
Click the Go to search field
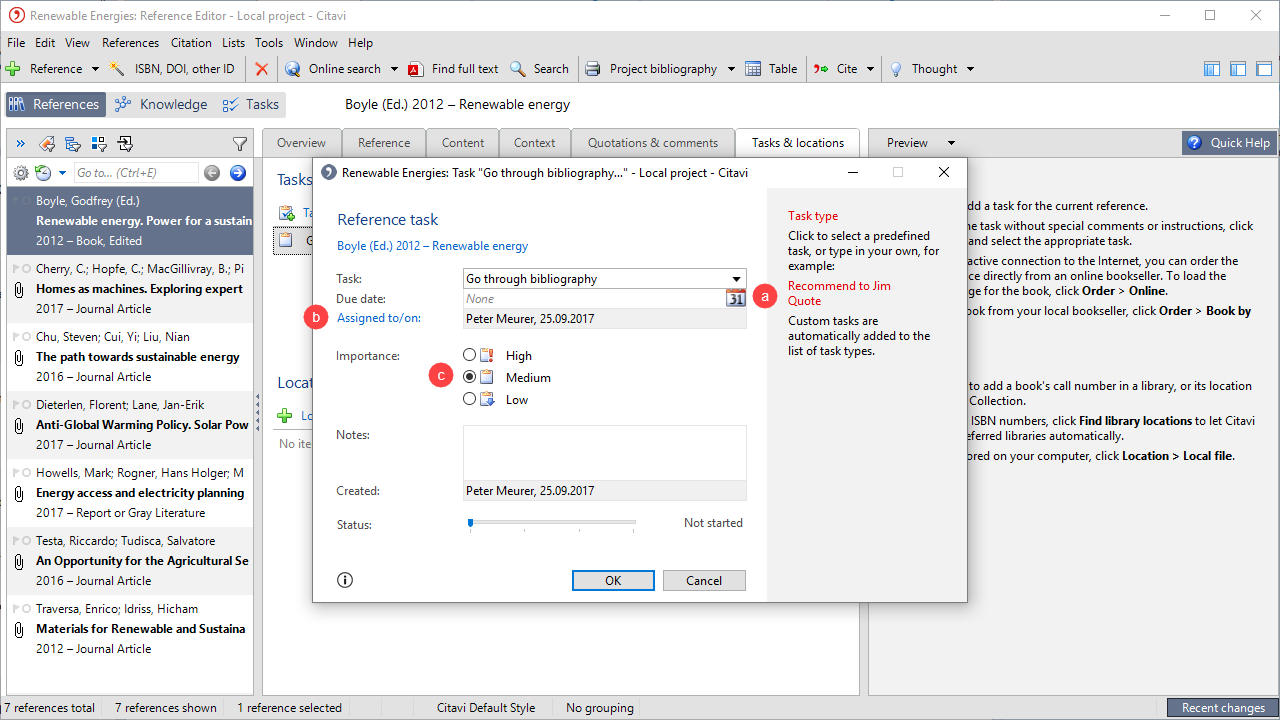point(135,173)
